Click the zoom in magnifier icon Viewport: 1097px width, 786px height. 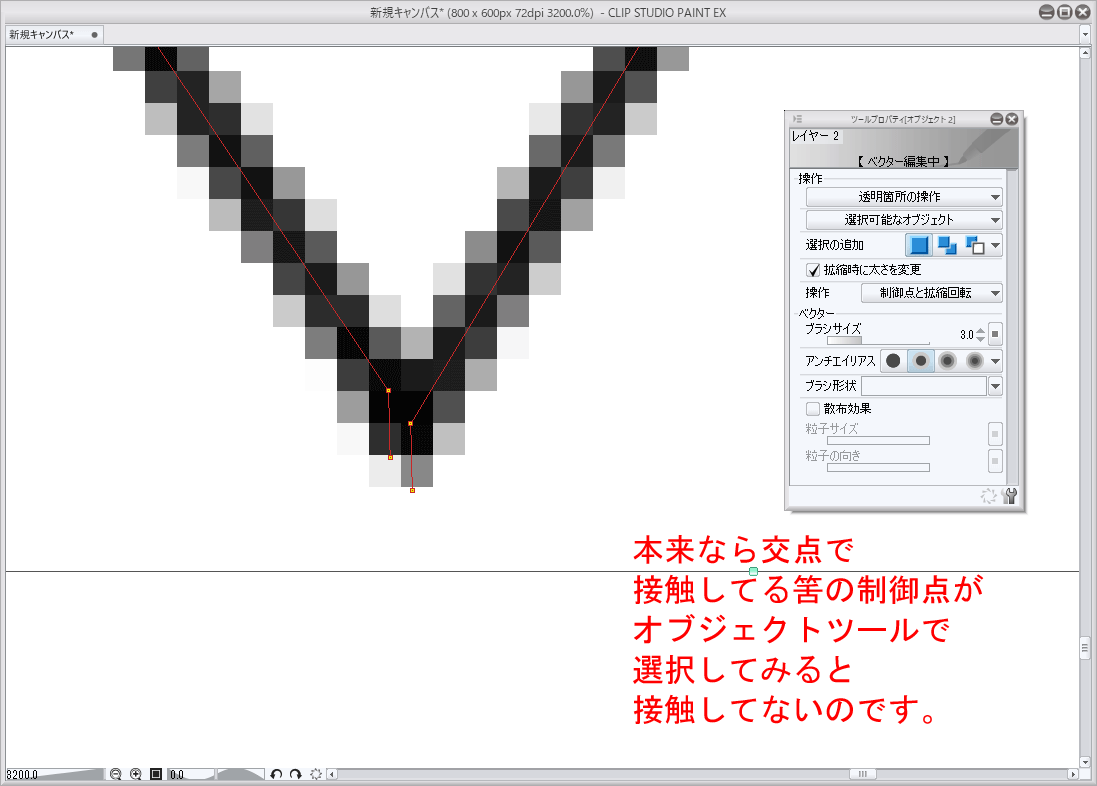point(136,774)
